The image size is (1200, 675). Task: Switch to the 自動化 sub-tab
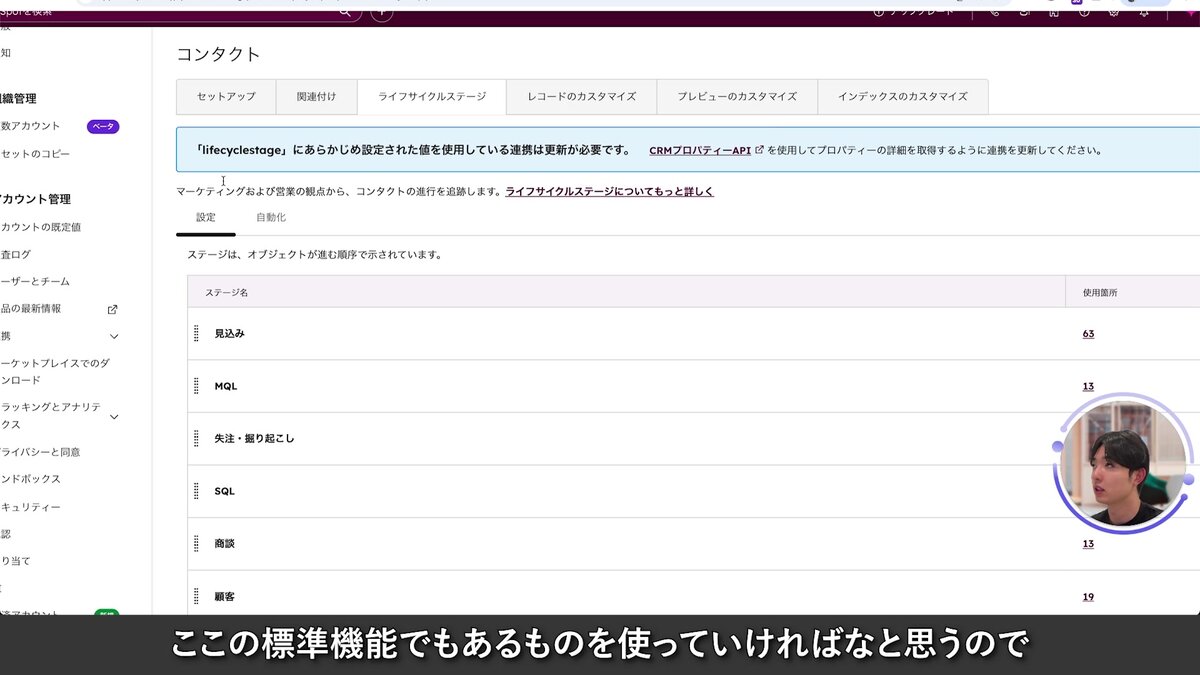tap(269, 216)
